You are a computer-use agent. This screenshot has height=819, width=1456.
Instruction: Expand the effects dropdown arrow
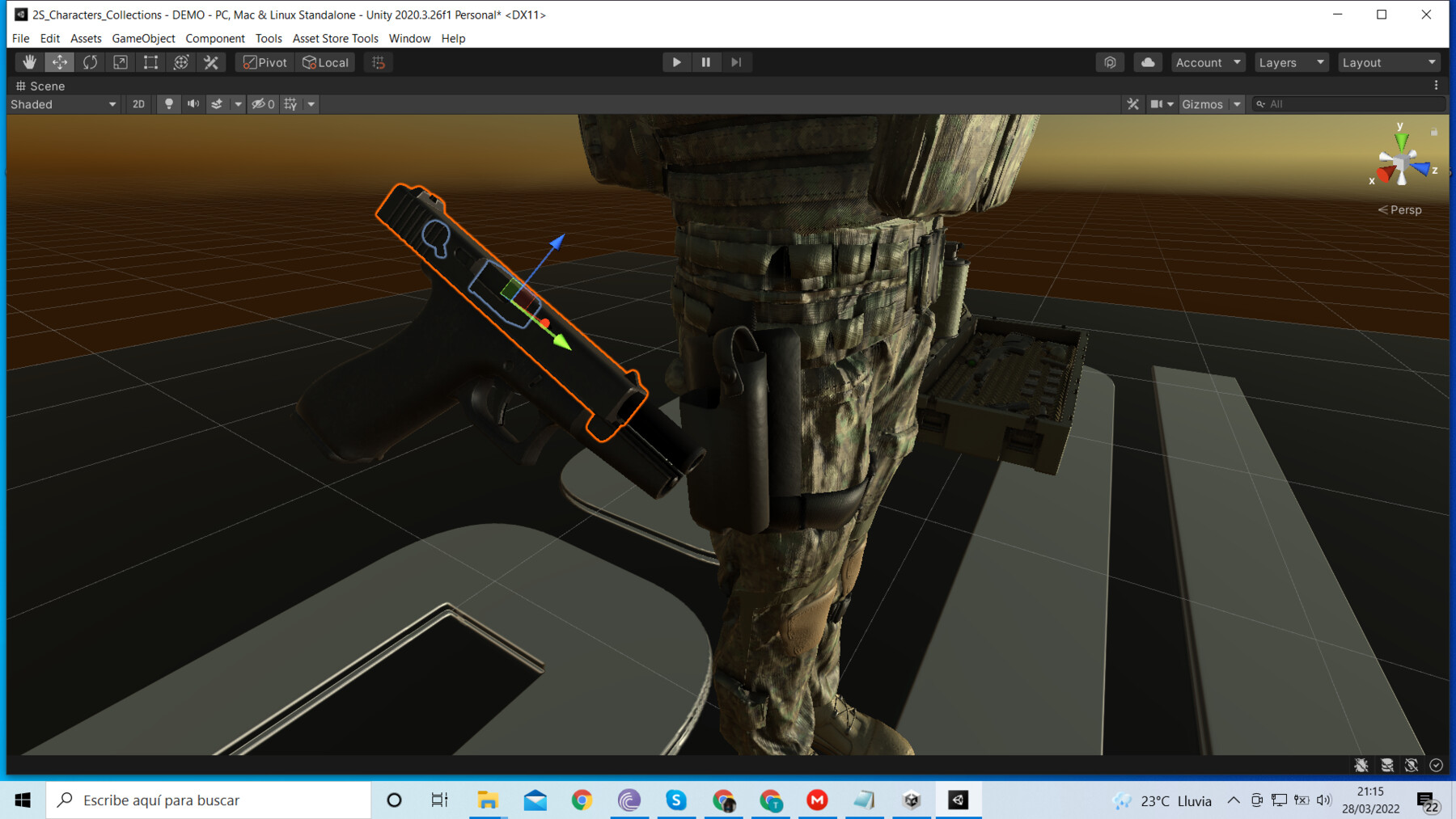pos(238,104)
